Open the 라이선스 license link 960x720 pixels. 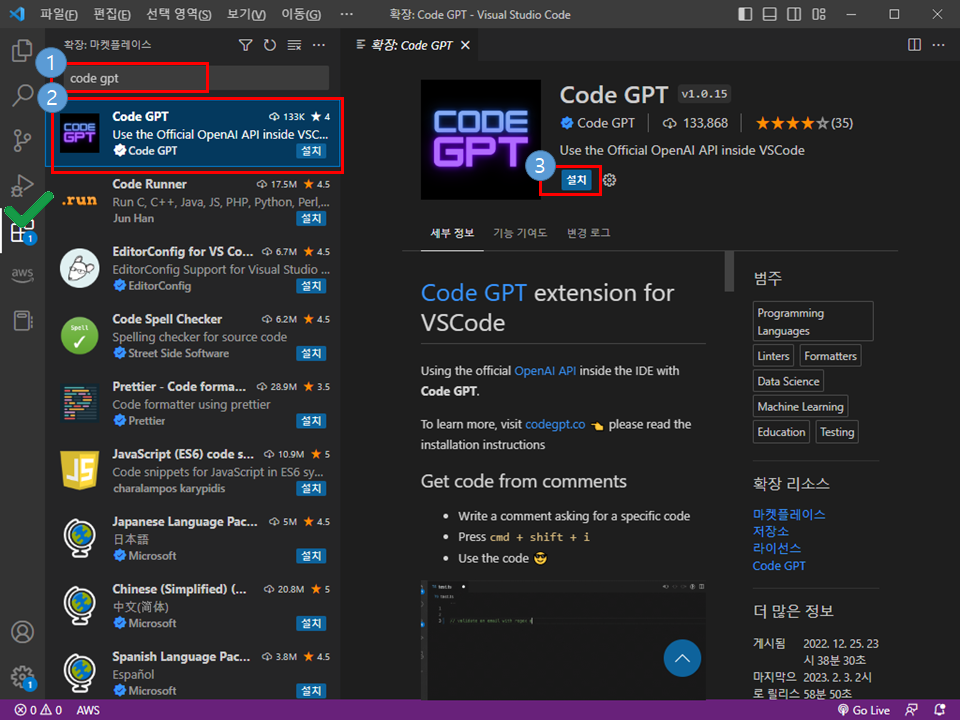coord(776,548)
